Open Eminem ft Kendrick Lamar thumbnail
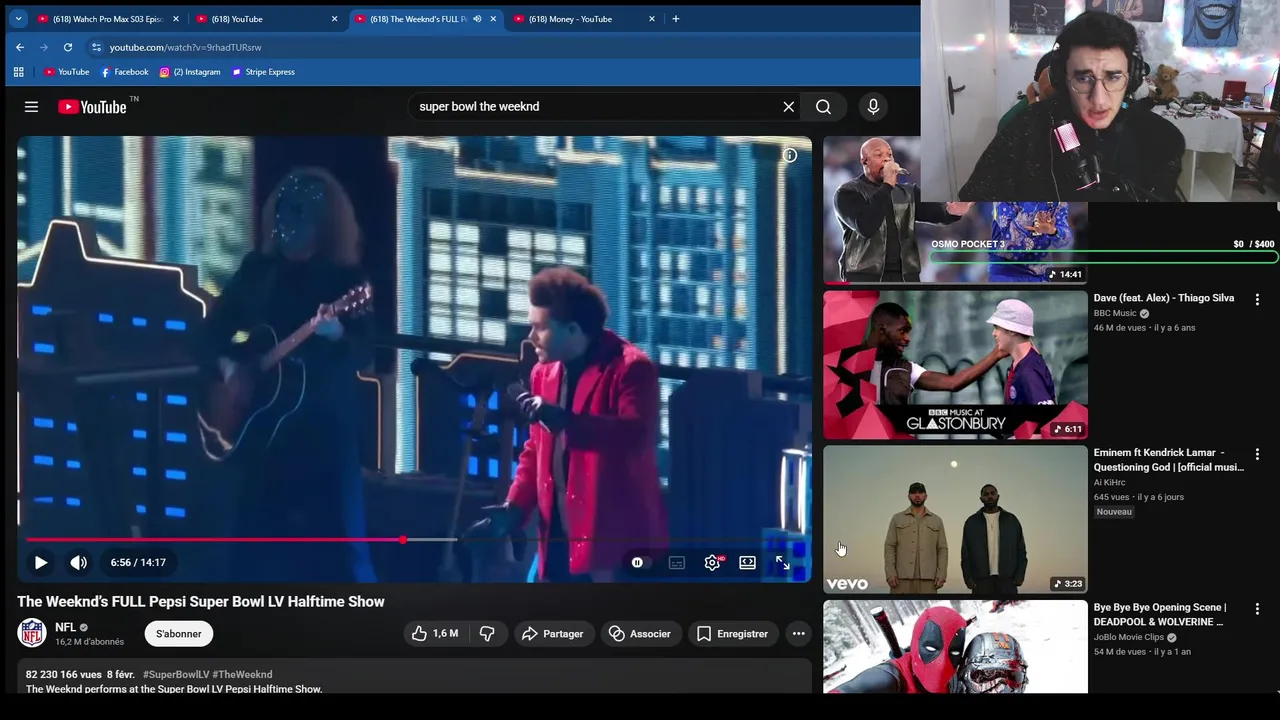 pyautogui.click(x=955, y=520)
